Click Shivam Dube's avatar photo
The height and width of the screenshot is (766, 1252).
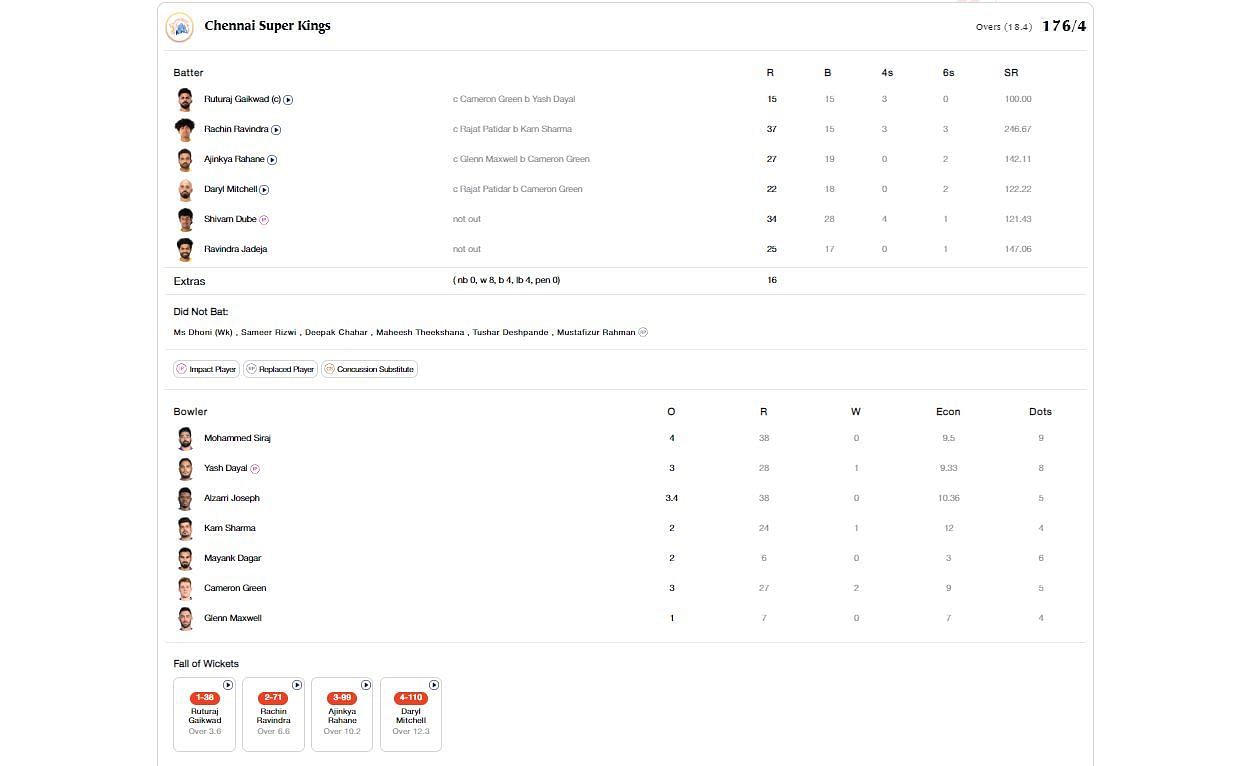pyautogui.click(x=185, y=219)
